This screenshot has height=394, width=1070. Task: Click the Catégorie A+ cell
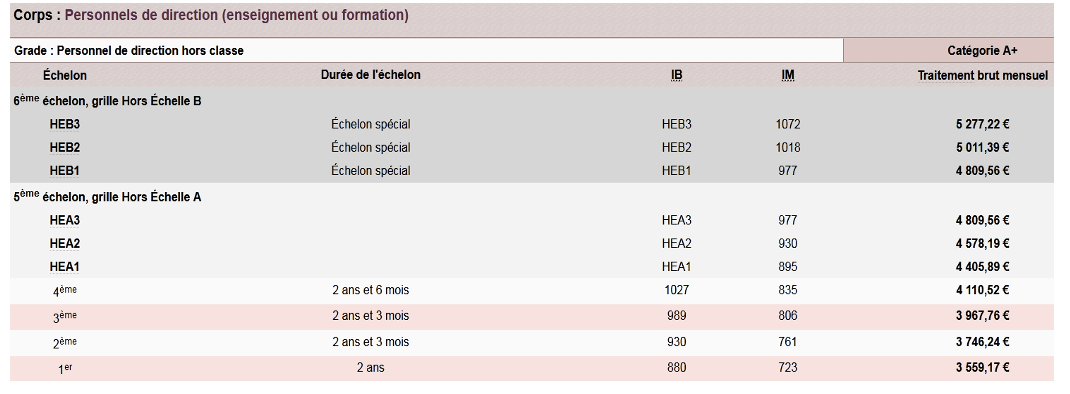pos(949,51)
